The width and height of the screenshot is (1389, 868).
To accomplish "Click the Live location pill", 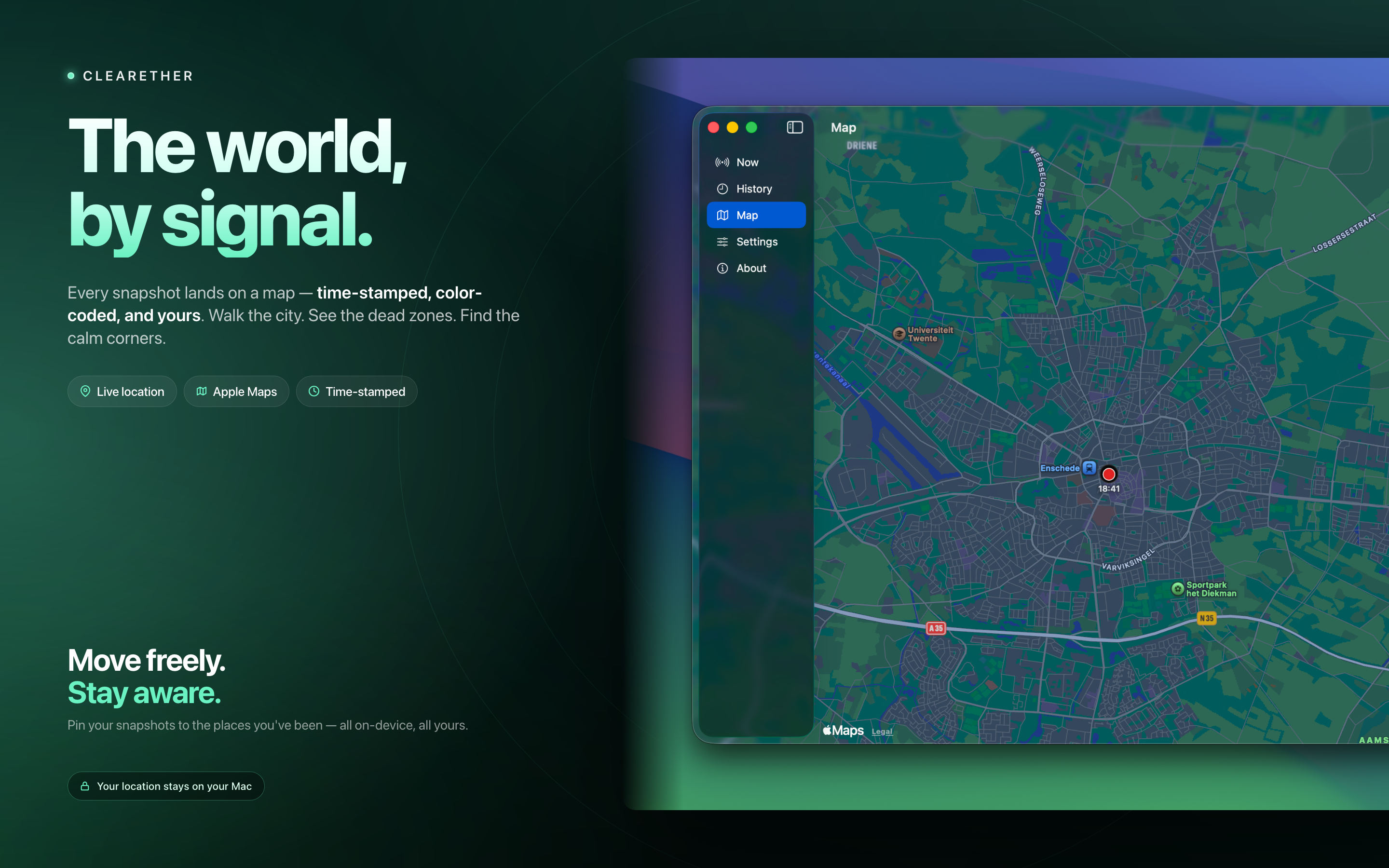I will pos(122,392).
